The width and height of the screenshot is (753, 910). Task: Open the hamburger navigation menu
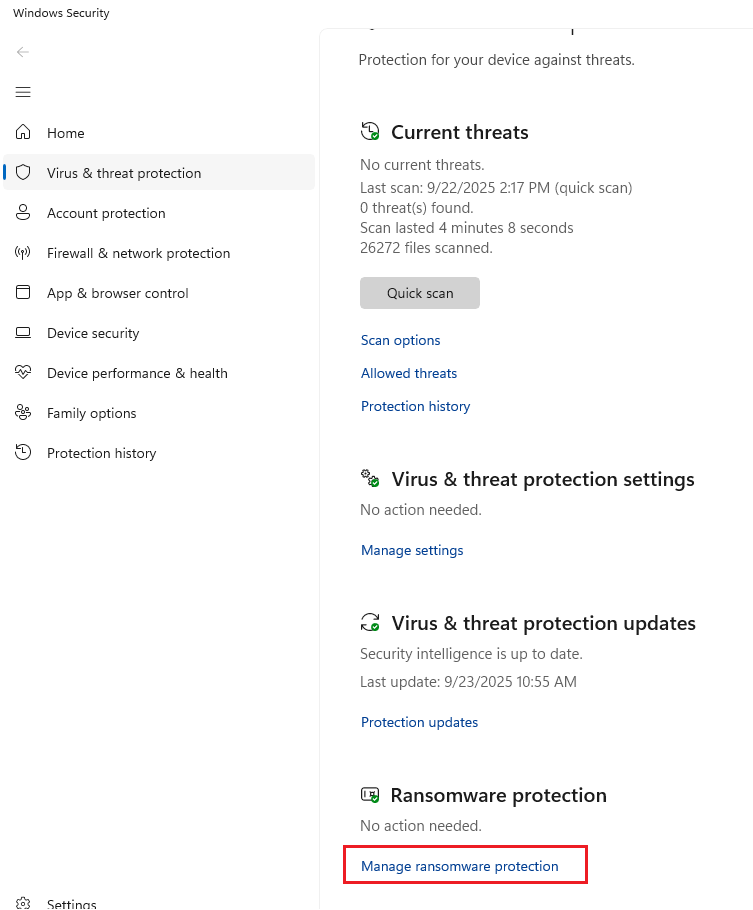pyautogui.click(x=23, y=92)
